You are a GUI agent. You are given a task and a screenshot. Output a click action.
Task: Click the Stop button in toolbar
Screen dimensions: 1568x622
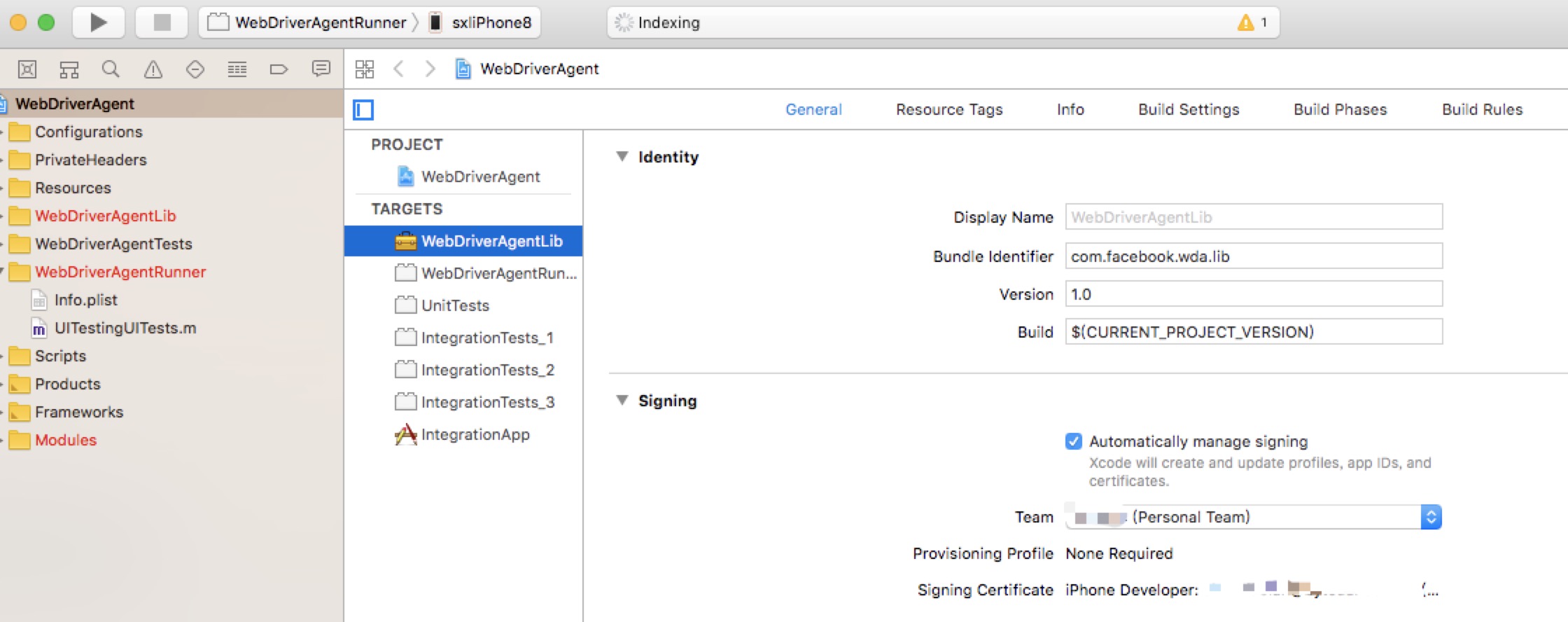point(162,22)
